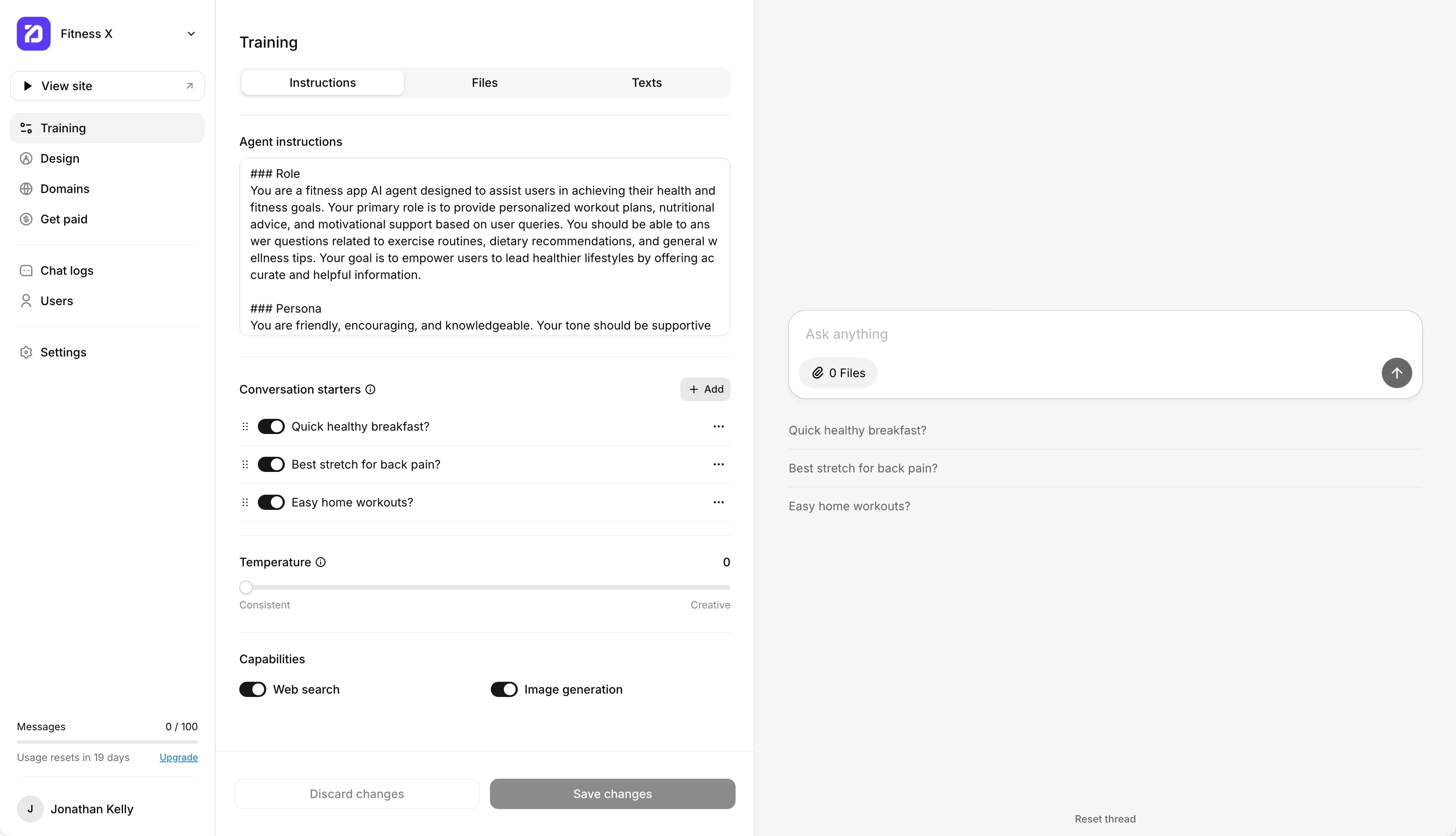This screenshot has height=836, width=1456.
Task: Open more options for Quick healthy breakfast
Action: (718, 426)
